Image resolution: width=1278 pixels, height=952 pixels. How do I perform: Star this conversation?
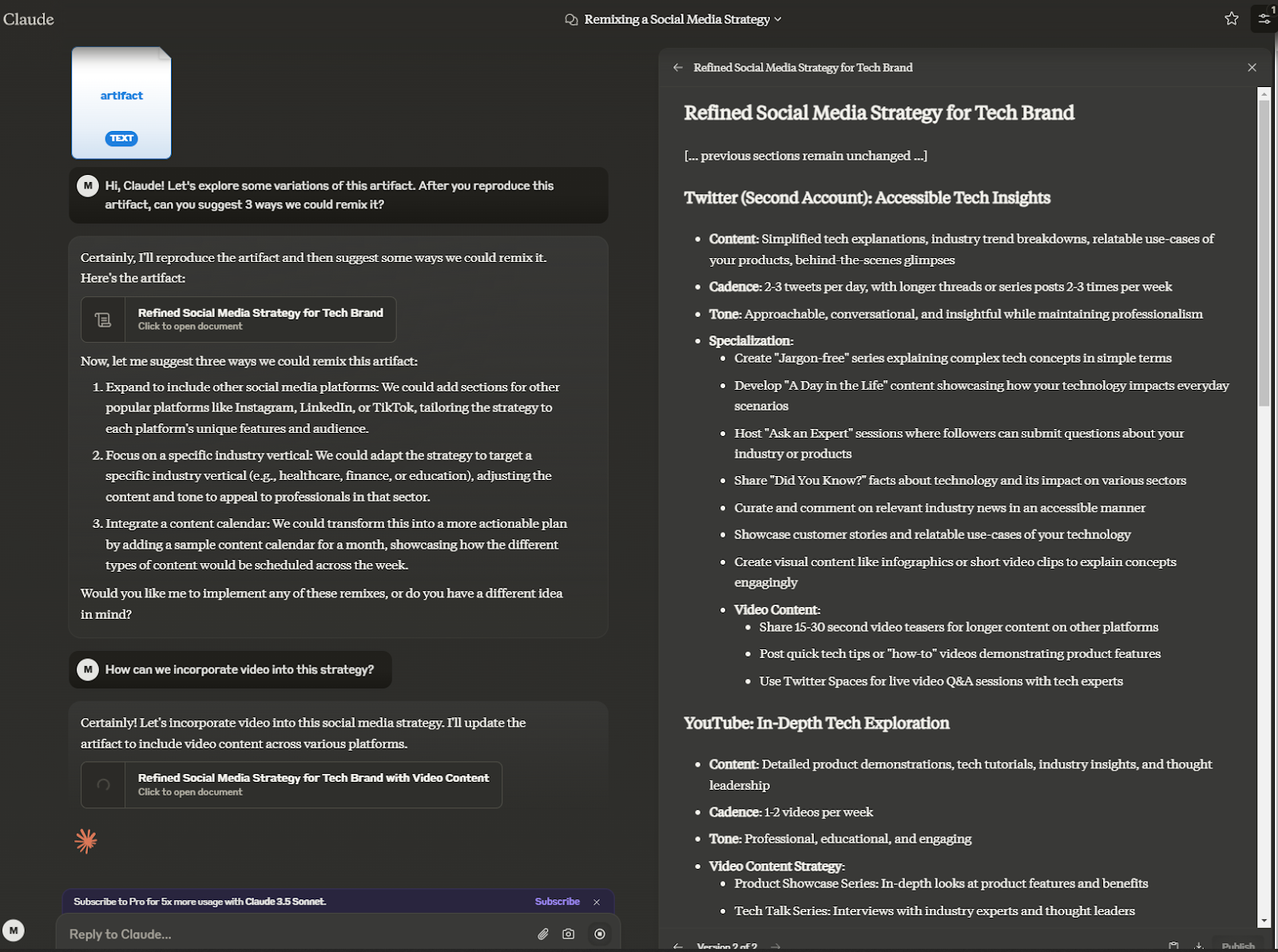1232,18
